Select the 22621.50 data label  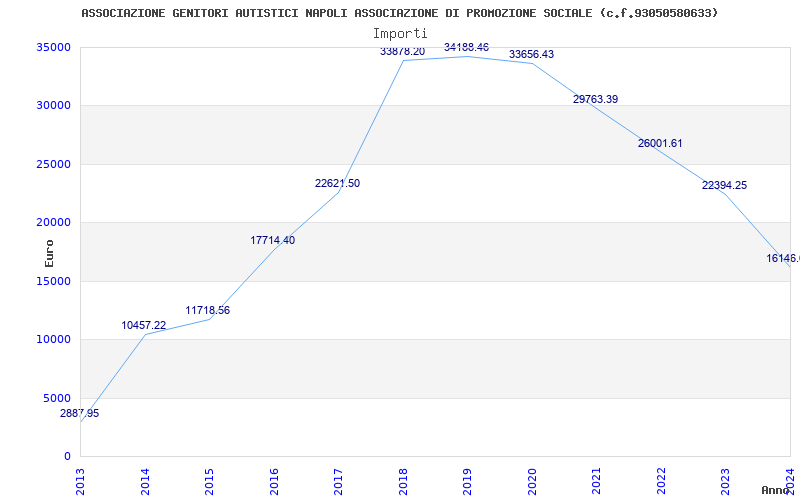point(337,184)
